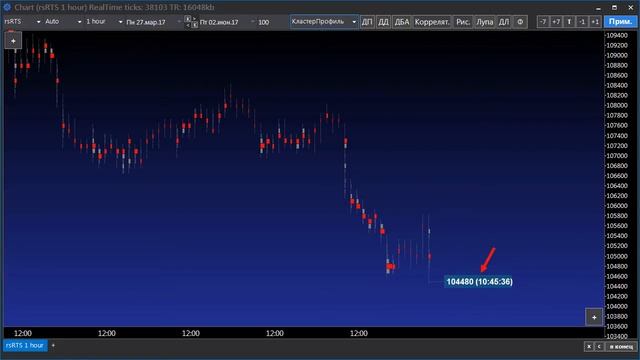Click the 107000 price axis label
Image resolution: width=640 pixels, height=360 pixels.
(616, 156)
